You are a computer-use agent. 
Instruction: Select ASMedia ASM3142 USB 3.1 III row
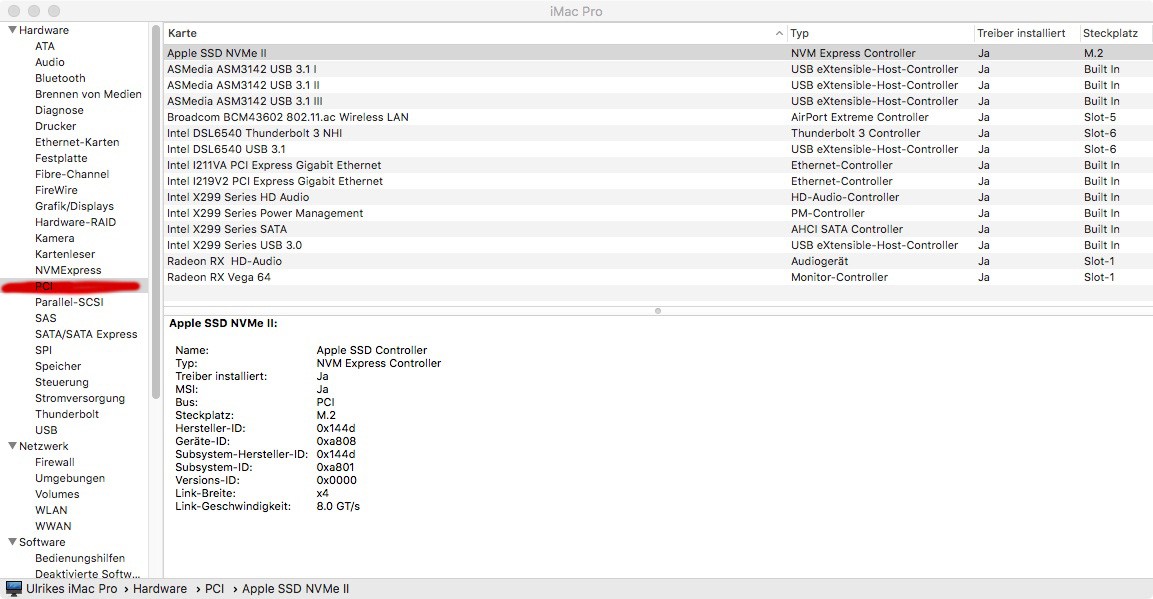click(x=658, y=101)
